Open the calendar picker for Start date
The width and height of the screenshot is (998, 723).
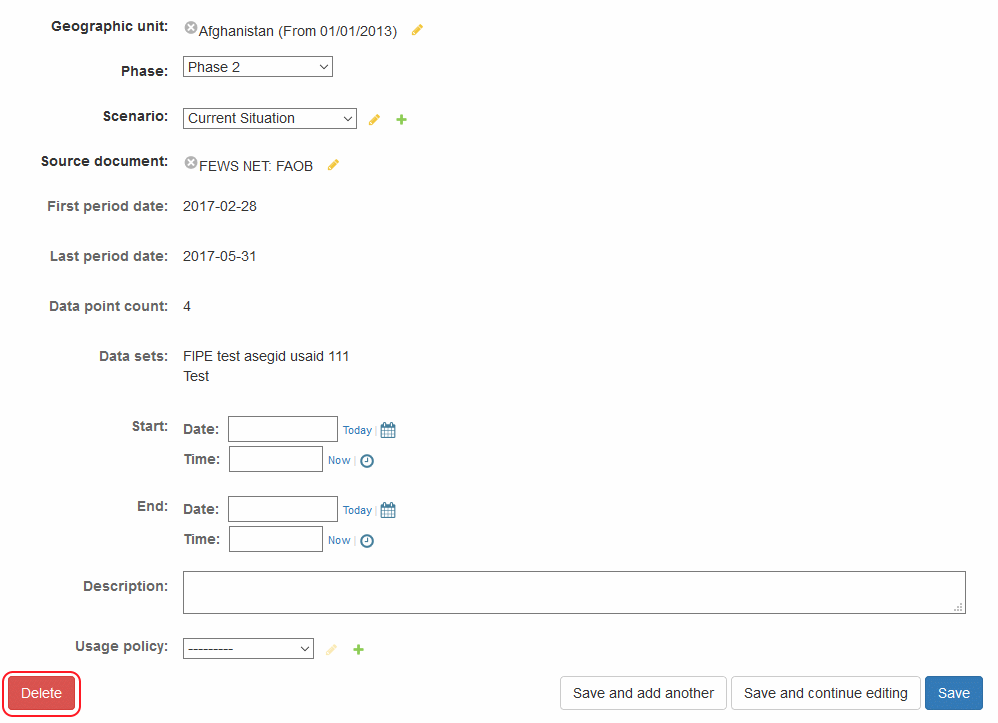click(x=388, y=430)
